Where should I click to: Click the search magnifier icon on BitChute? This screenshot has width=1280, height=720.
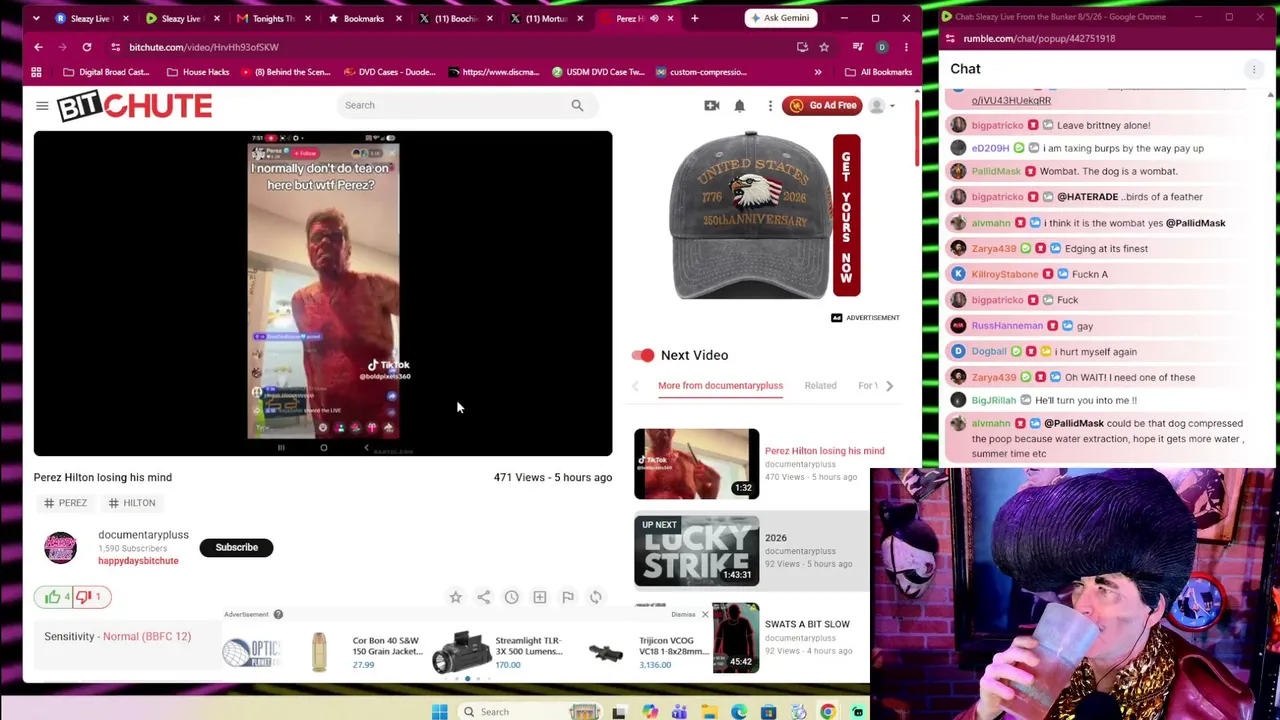click(x=577, y=105)
